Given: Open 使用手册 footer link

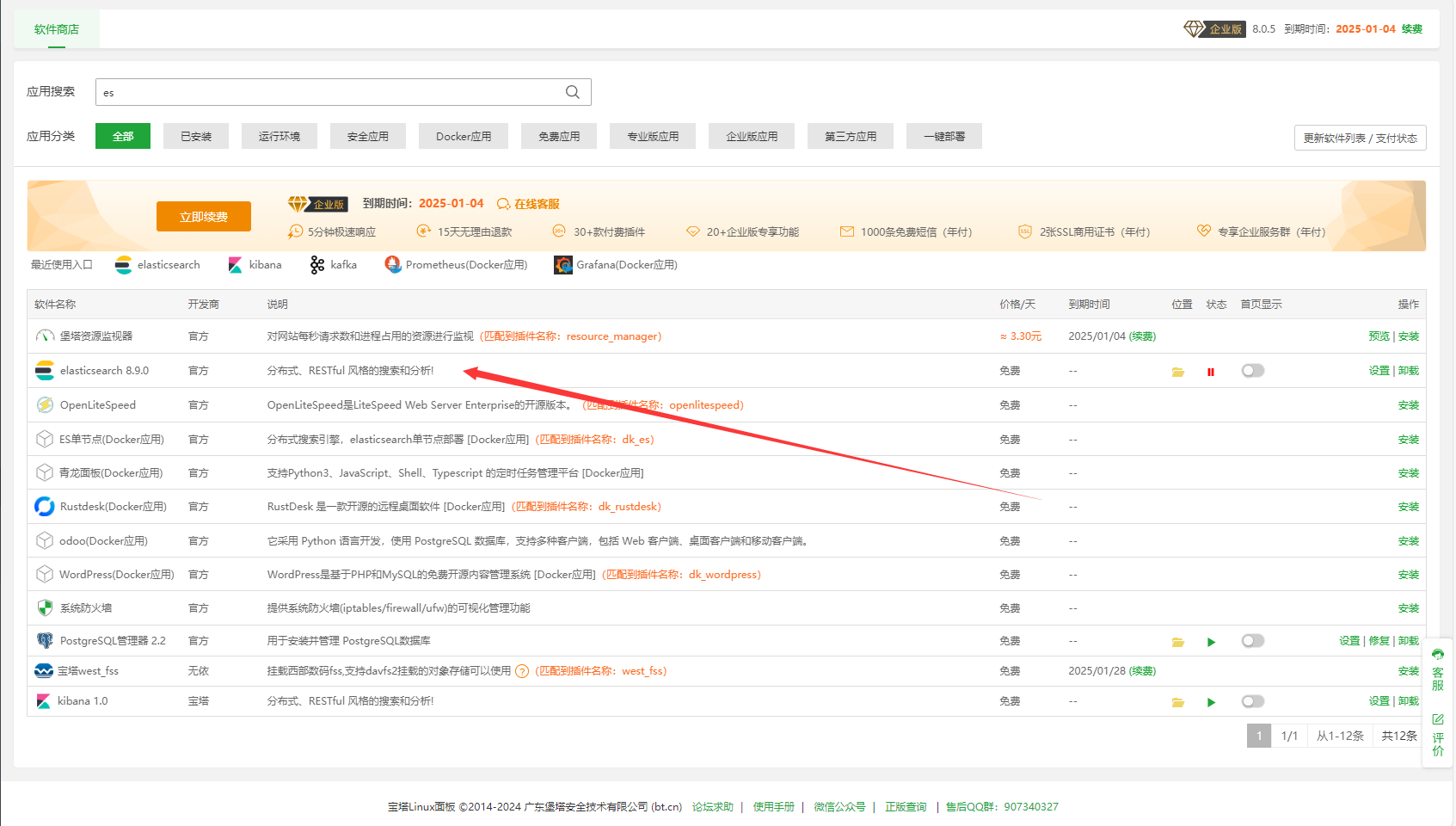Looking at the screenshot, I should point(774,807).
